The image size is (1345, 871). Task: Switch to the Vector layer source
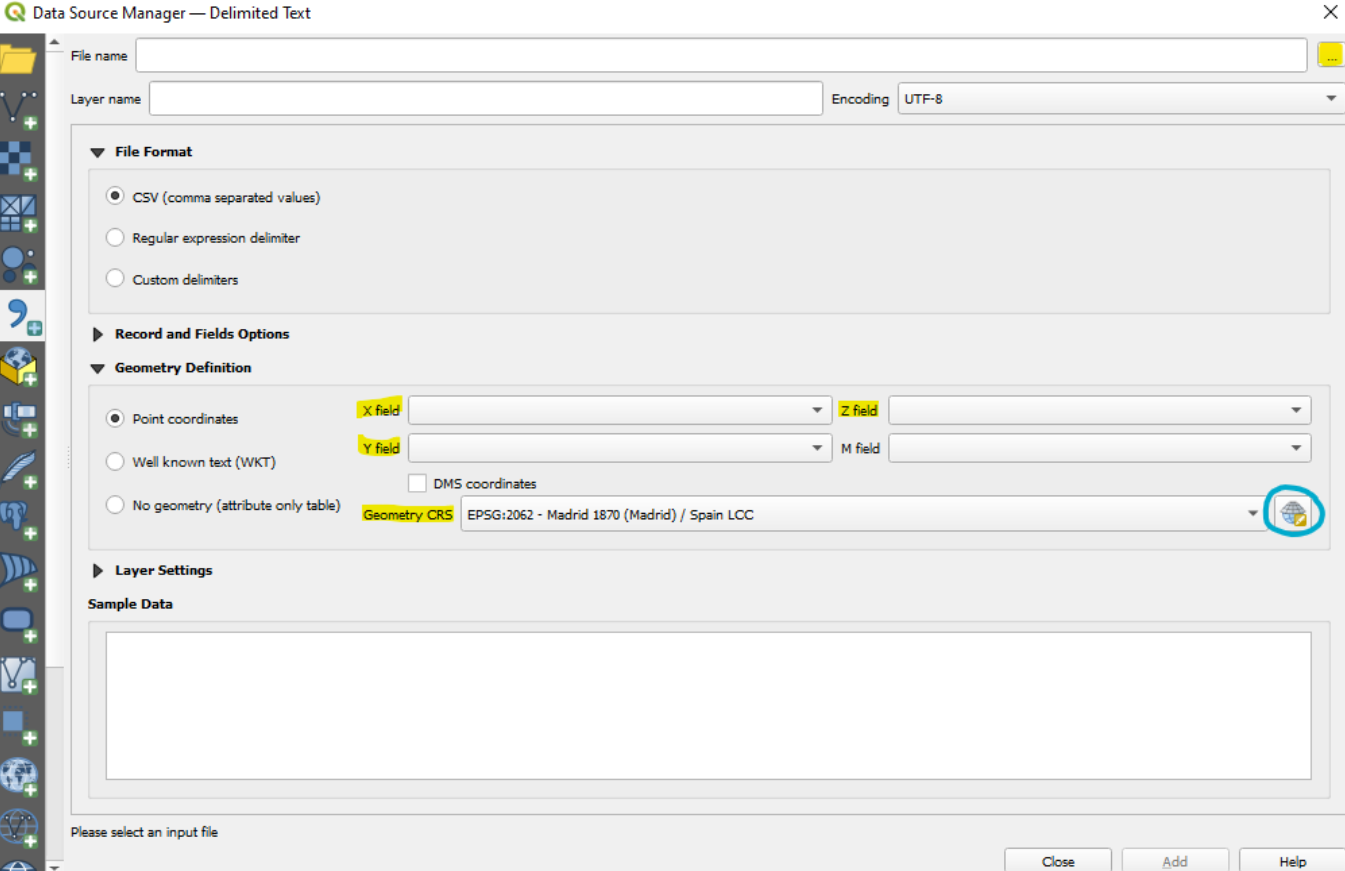[19, 109]
